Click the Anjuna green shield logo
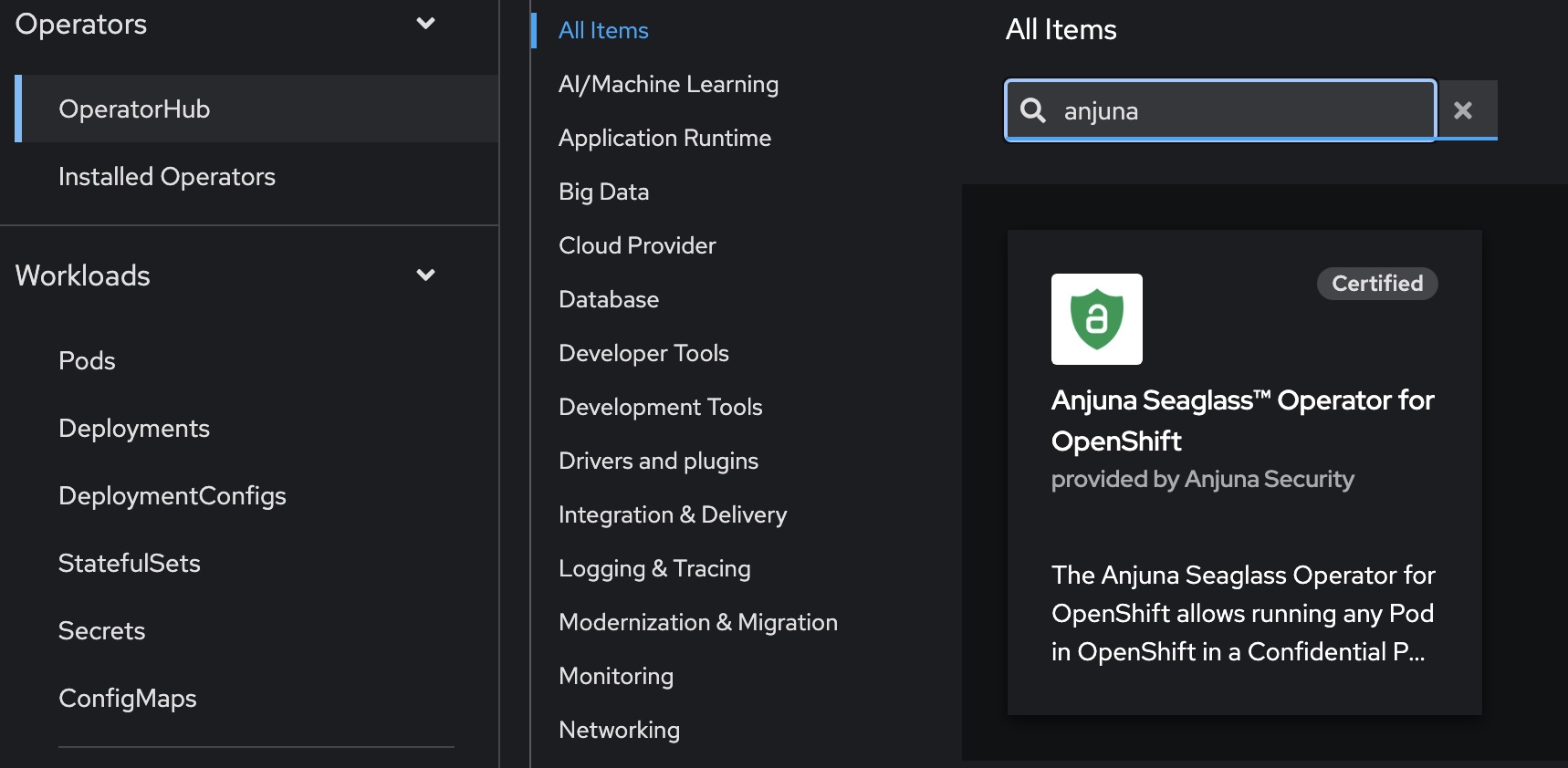Screen dimensions: 1568x768 tap(1096, 319)
